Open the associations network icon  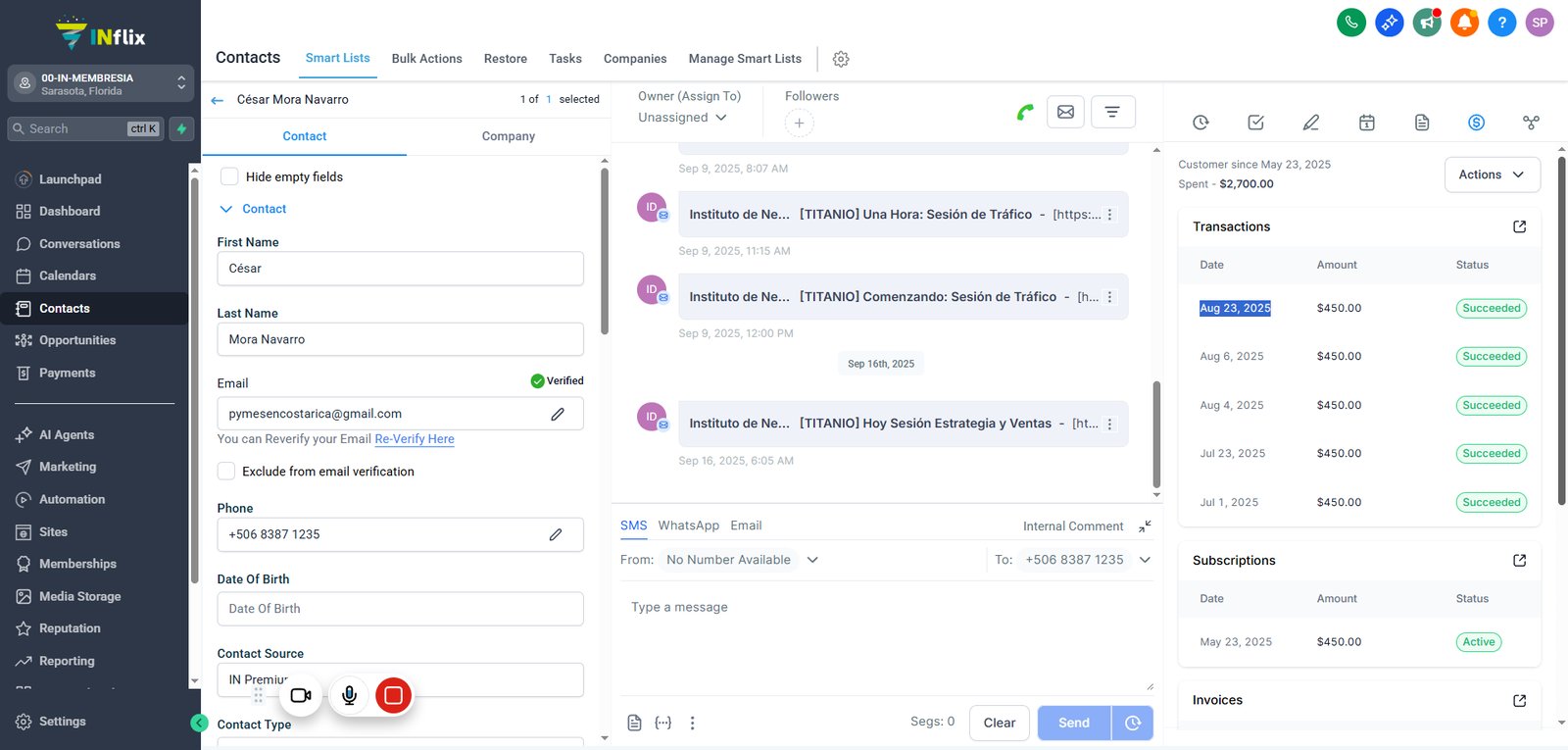coord(1531,123)
